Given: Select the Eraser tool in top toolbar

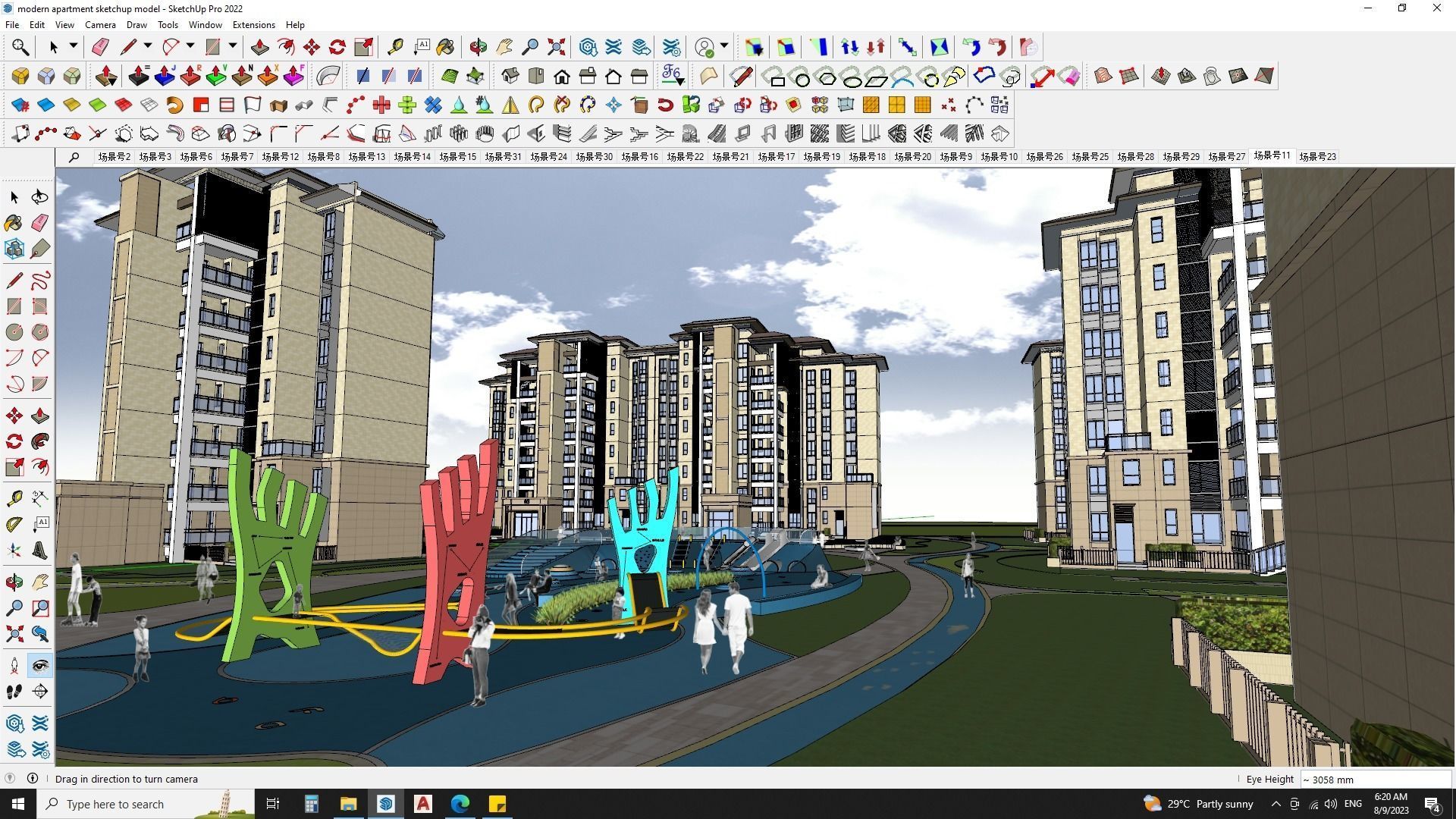Looking at the screenshot, I should coord(99,47).
